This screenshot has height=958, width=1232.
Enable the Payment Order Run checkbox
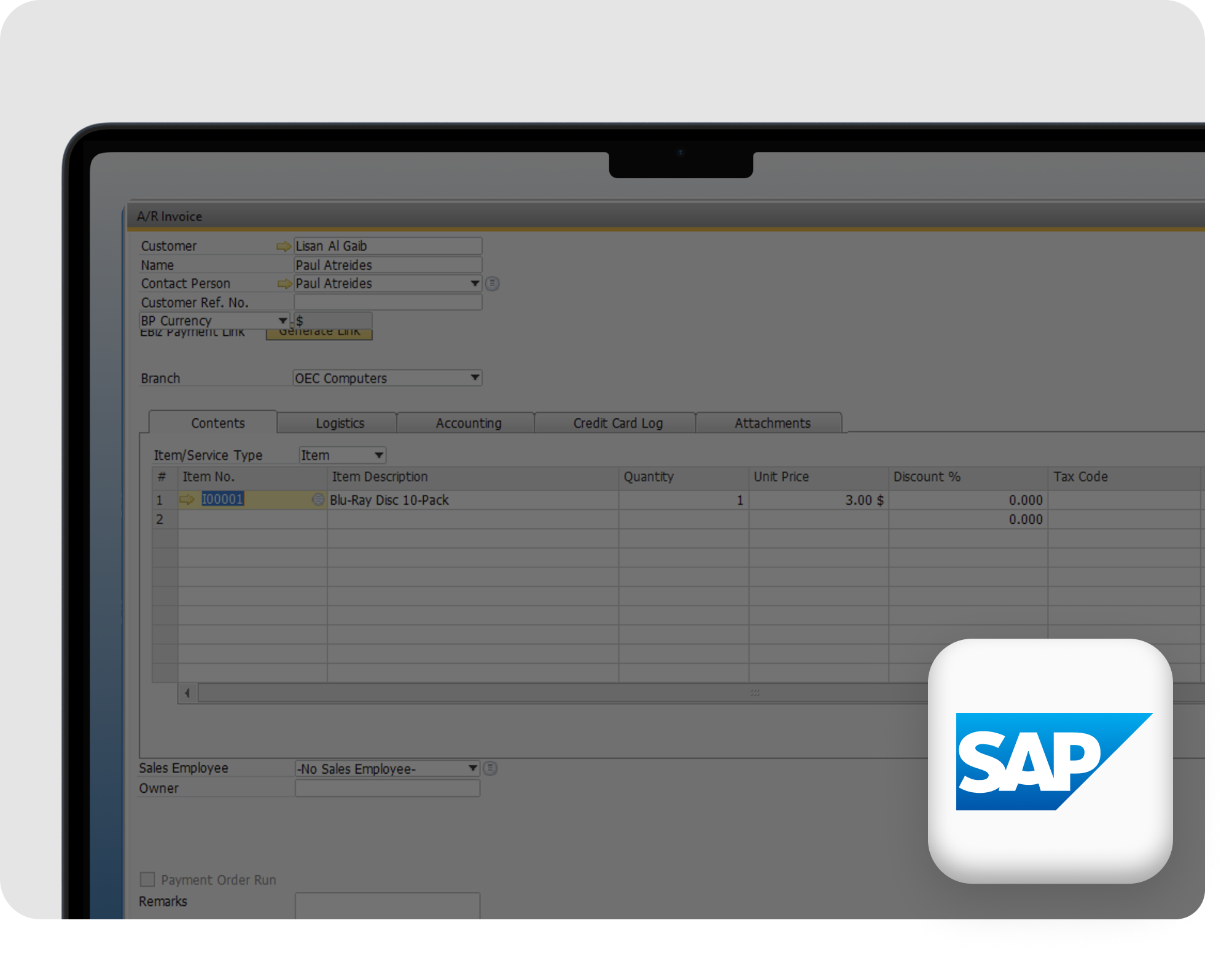pyautogui.click(x=147, y=879)
